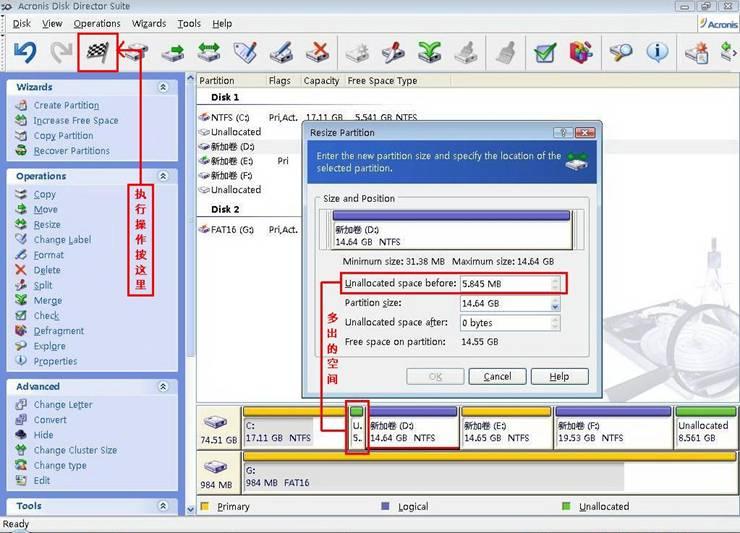Click the Undo arrow in the toolbar
This screenshot has height=533, width=740.
(x=25, y=52)
